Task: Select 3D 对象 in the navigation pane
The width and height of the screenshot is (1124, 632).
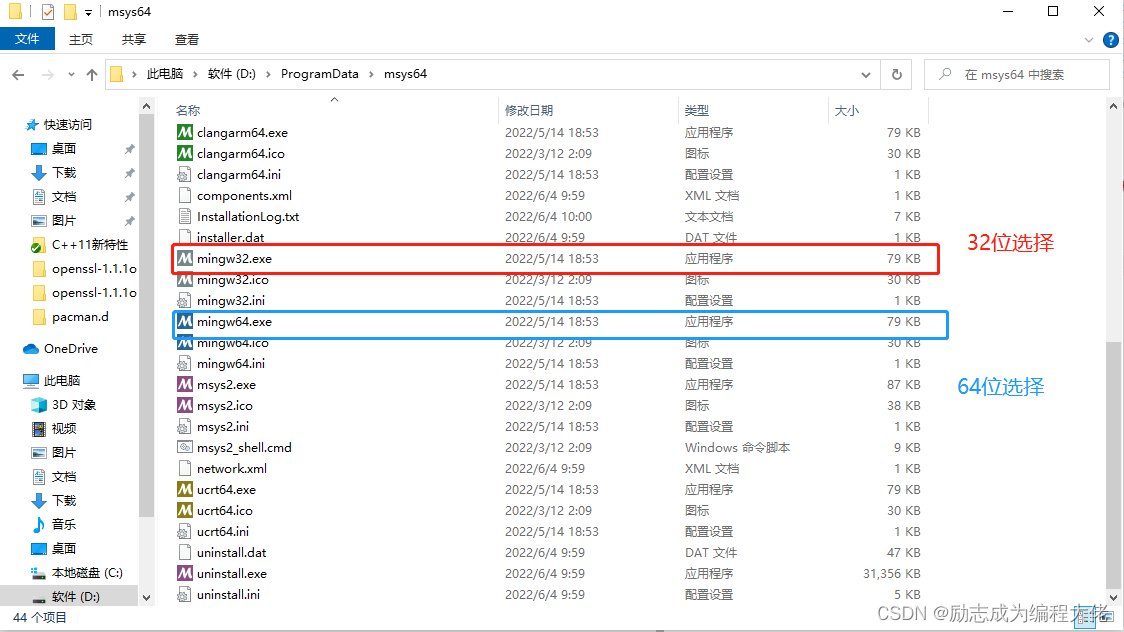Action: [x=74, y=404]
